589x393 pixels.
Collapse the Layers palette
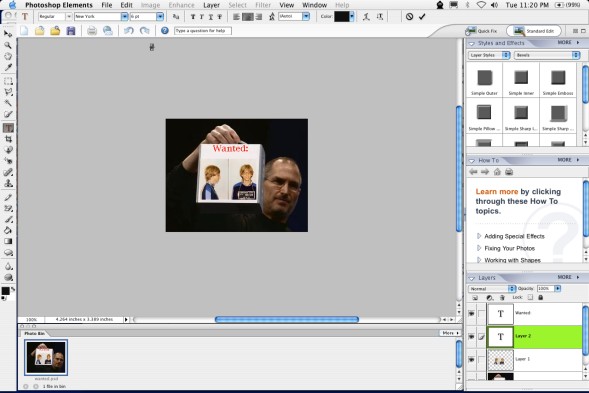[472, 278]
